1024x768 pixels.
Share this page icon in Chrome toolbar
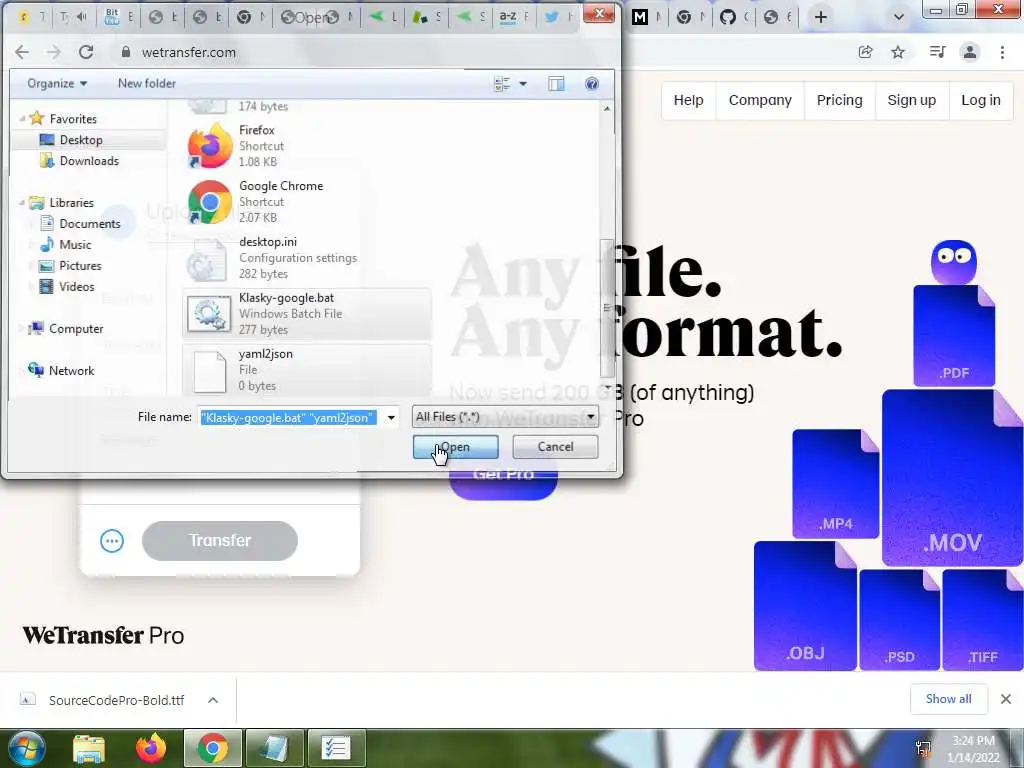[x=866, y=52]
